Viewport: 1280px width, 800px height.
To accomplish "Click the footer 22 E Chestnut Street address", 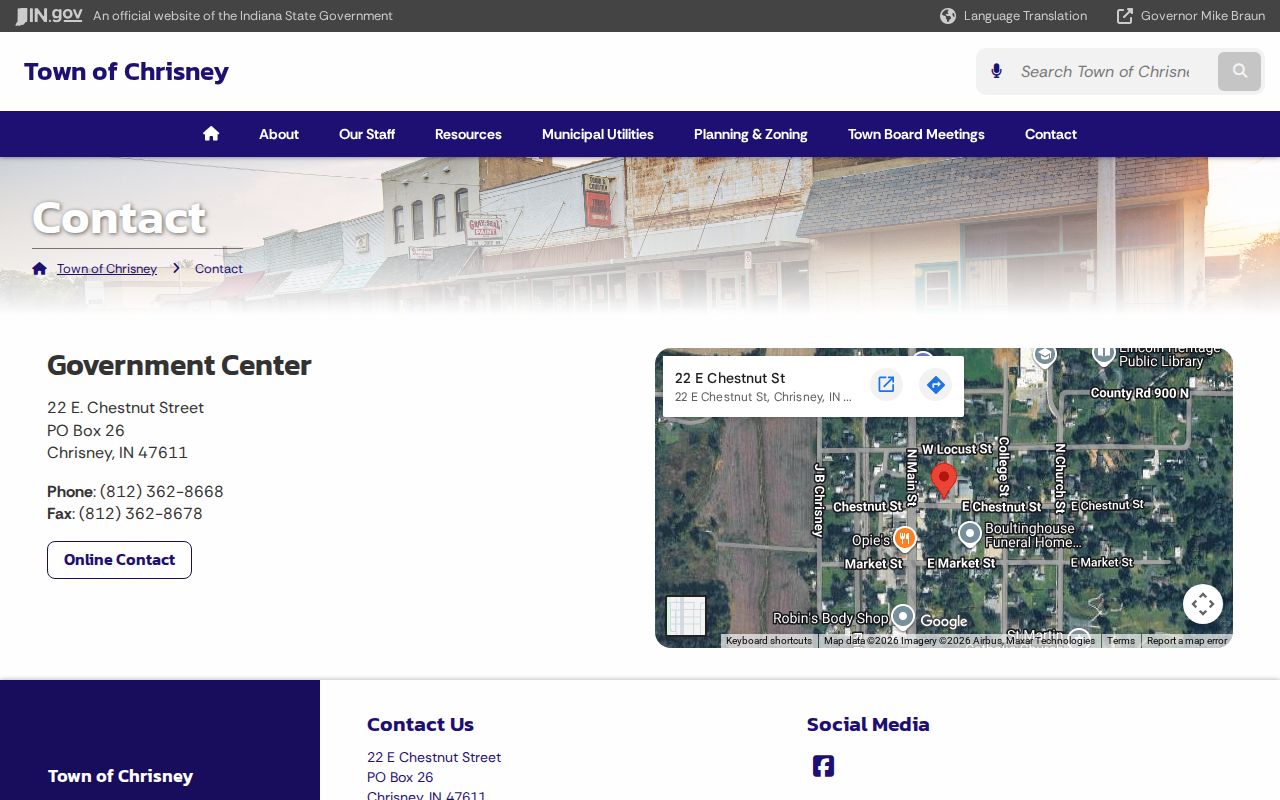I will pyautogui.click(x=434, y=758).
